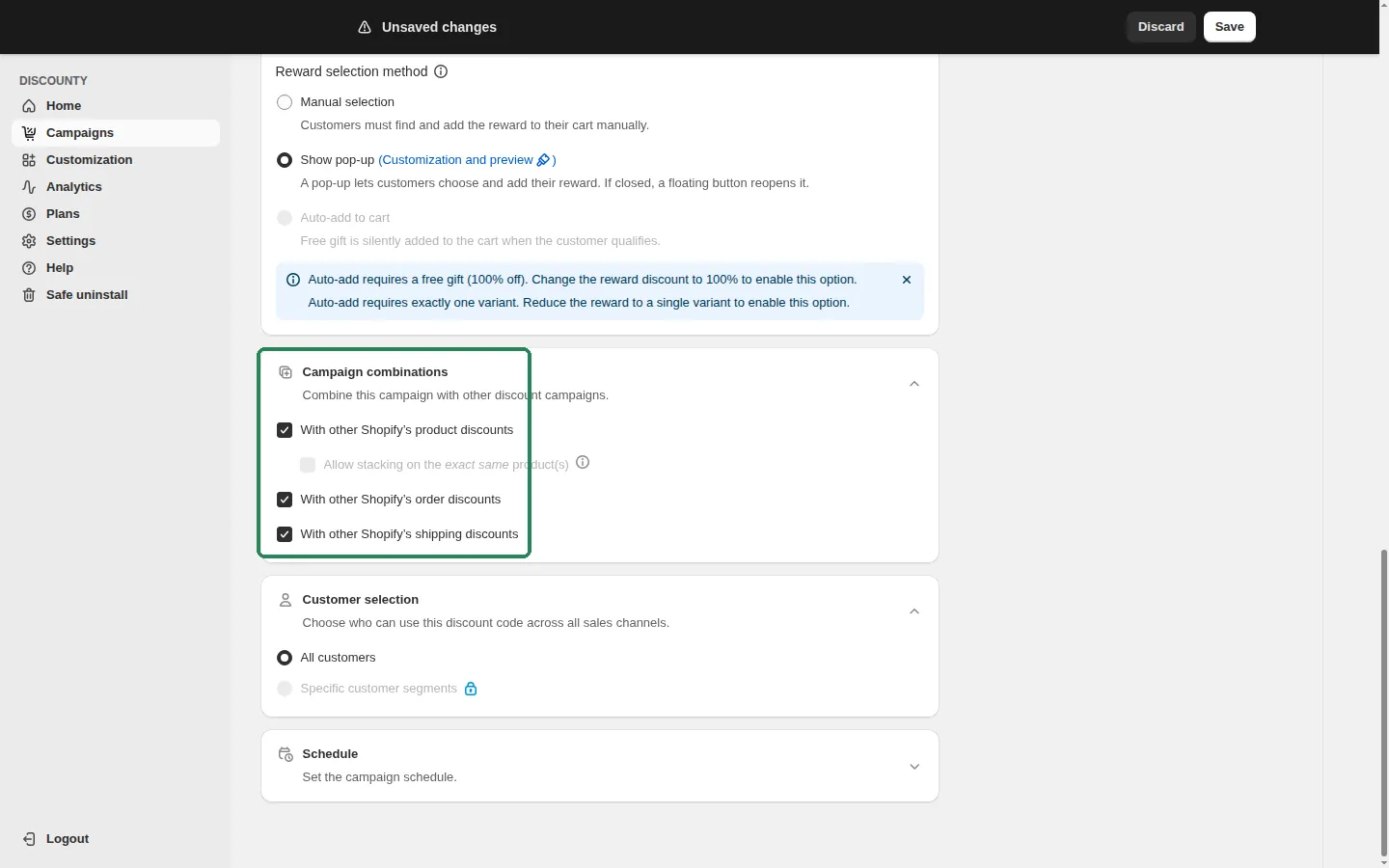The image size is (1389, 868).
Task: Click the info icon beside Reward selection method
Action: tap(441, 71)
